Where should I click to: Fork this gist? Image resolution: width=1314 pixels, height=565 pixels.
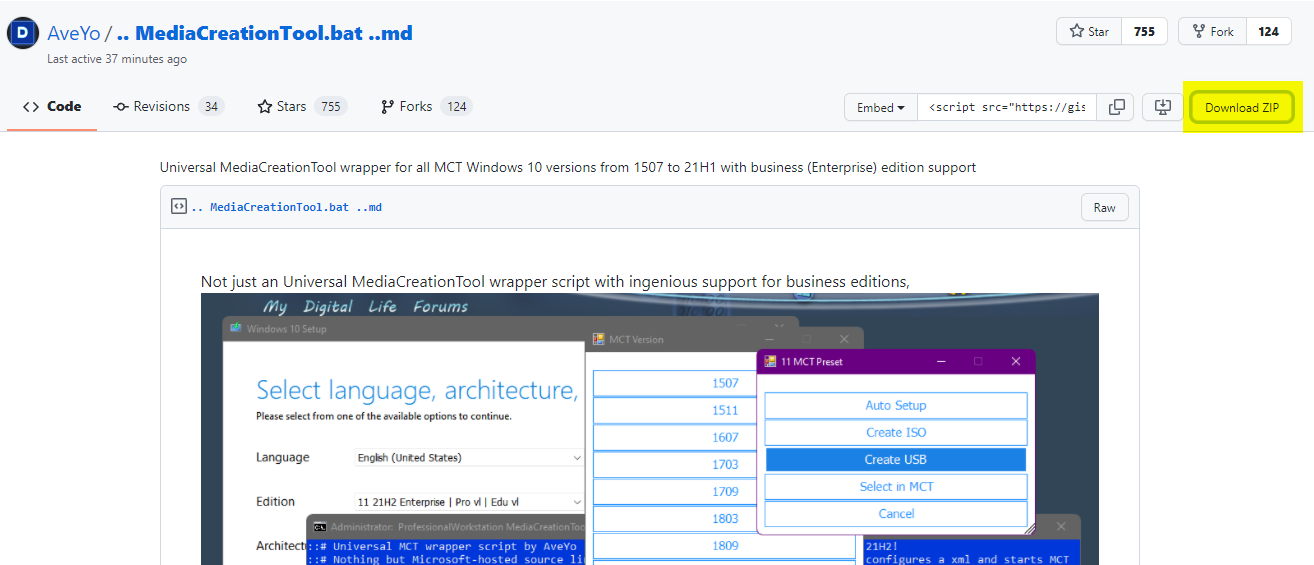[1212, 31]
